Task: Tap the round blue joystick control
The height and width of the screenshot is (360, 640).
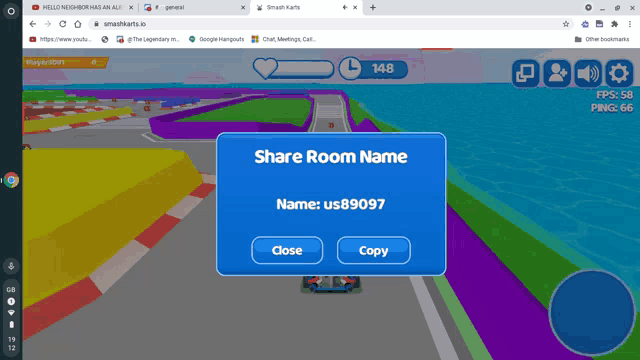Action: (592, 313)
